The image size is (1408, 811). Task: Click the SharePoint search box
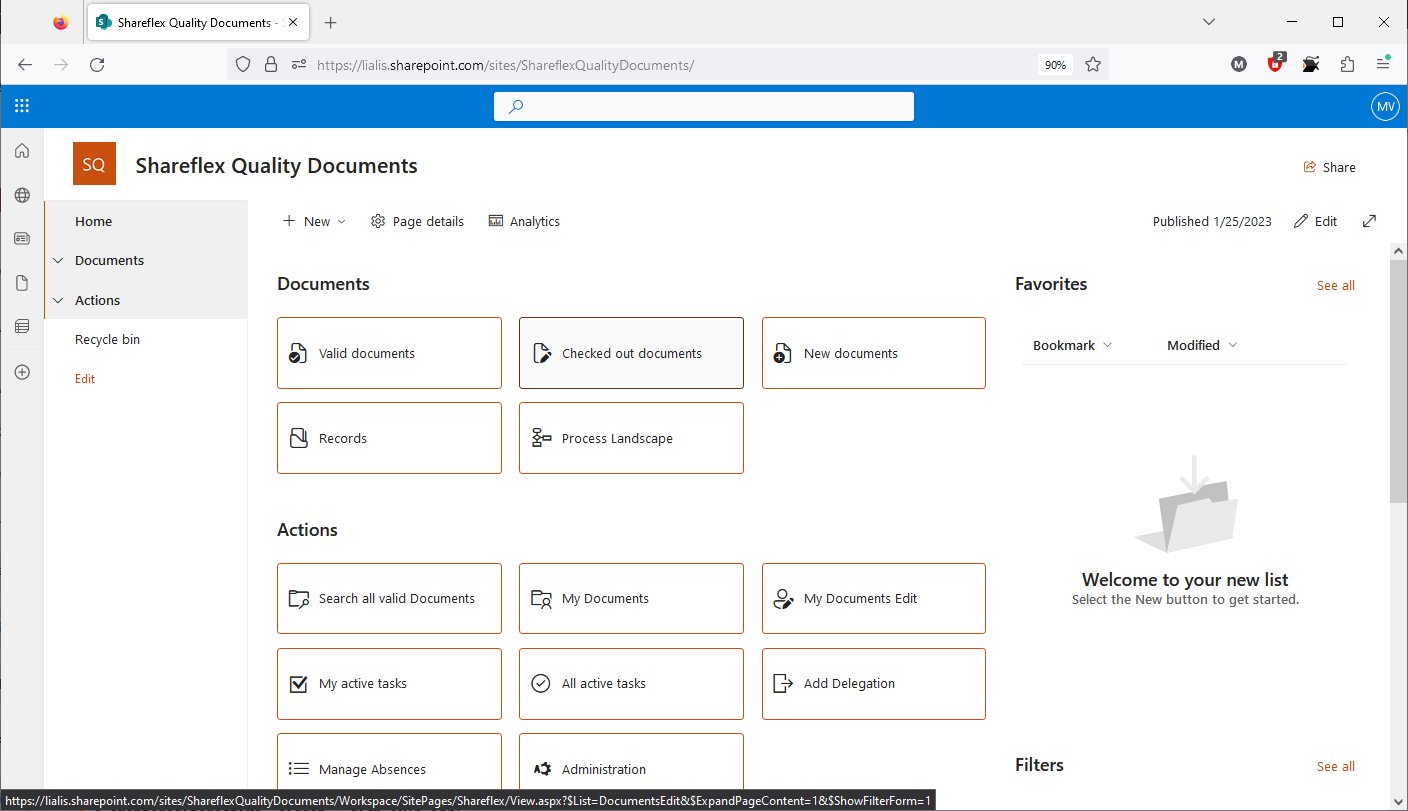click(x=704, y=106)
